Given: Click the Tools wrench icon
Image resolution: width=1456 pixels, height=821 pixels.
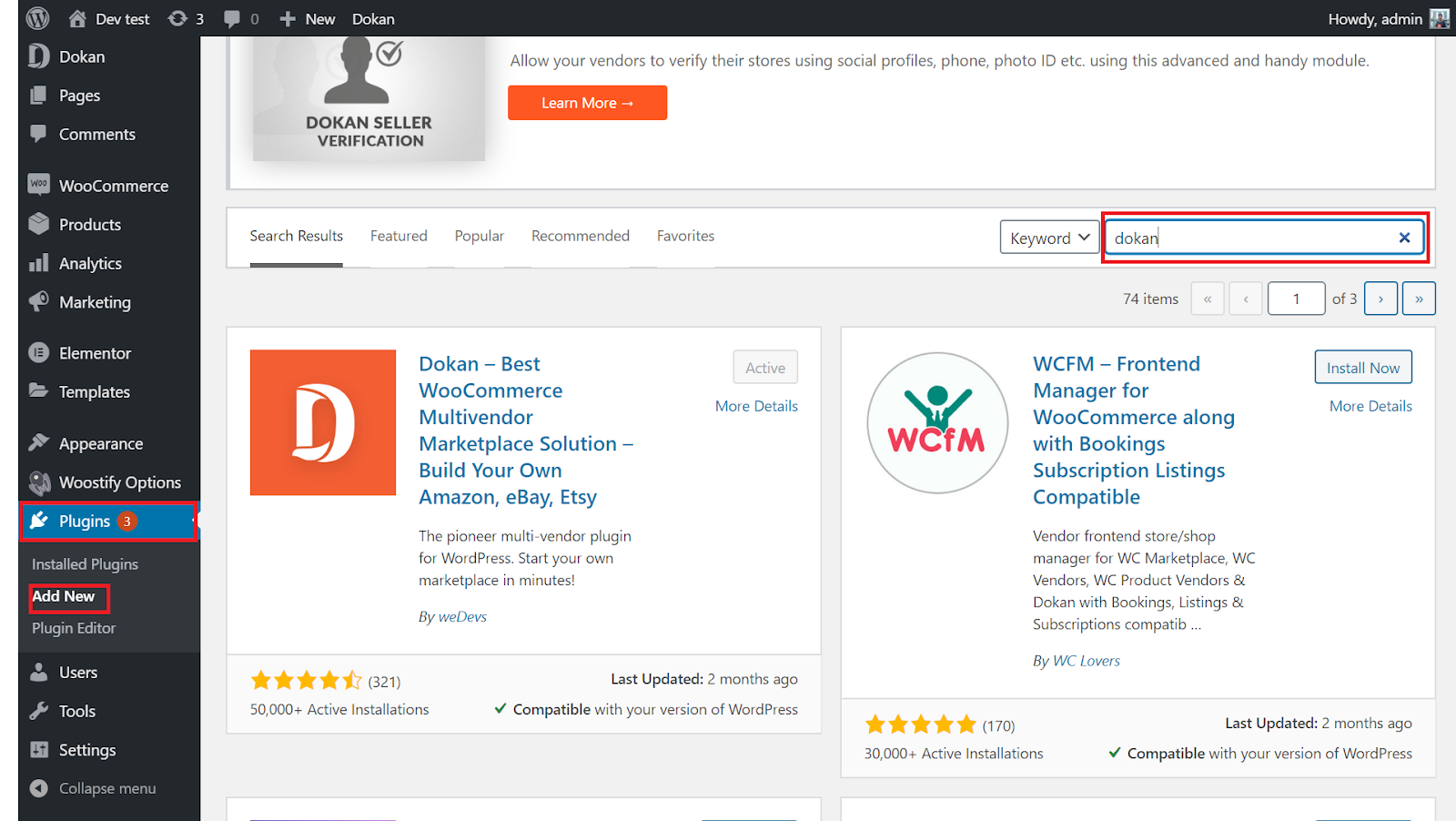Looking at the screenshot, I should (x=38, y=711).
